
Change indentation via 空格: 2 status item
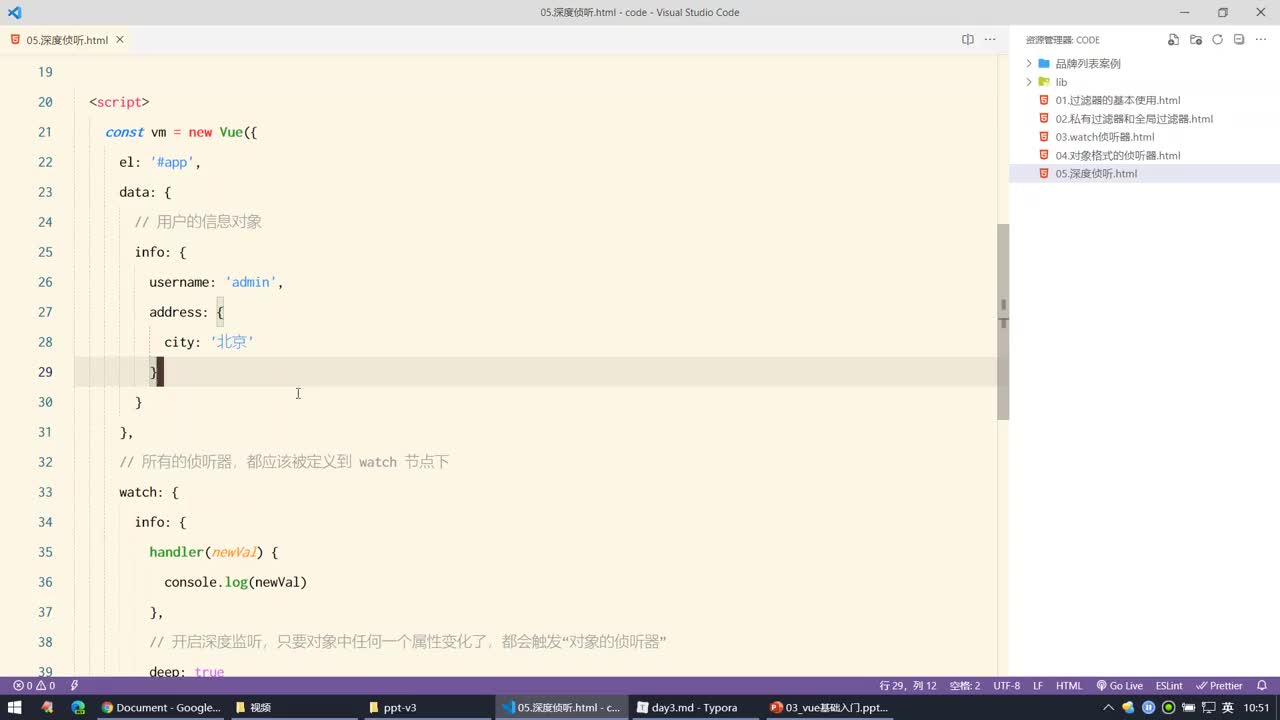pyautogui.click(x=965, y=686)
